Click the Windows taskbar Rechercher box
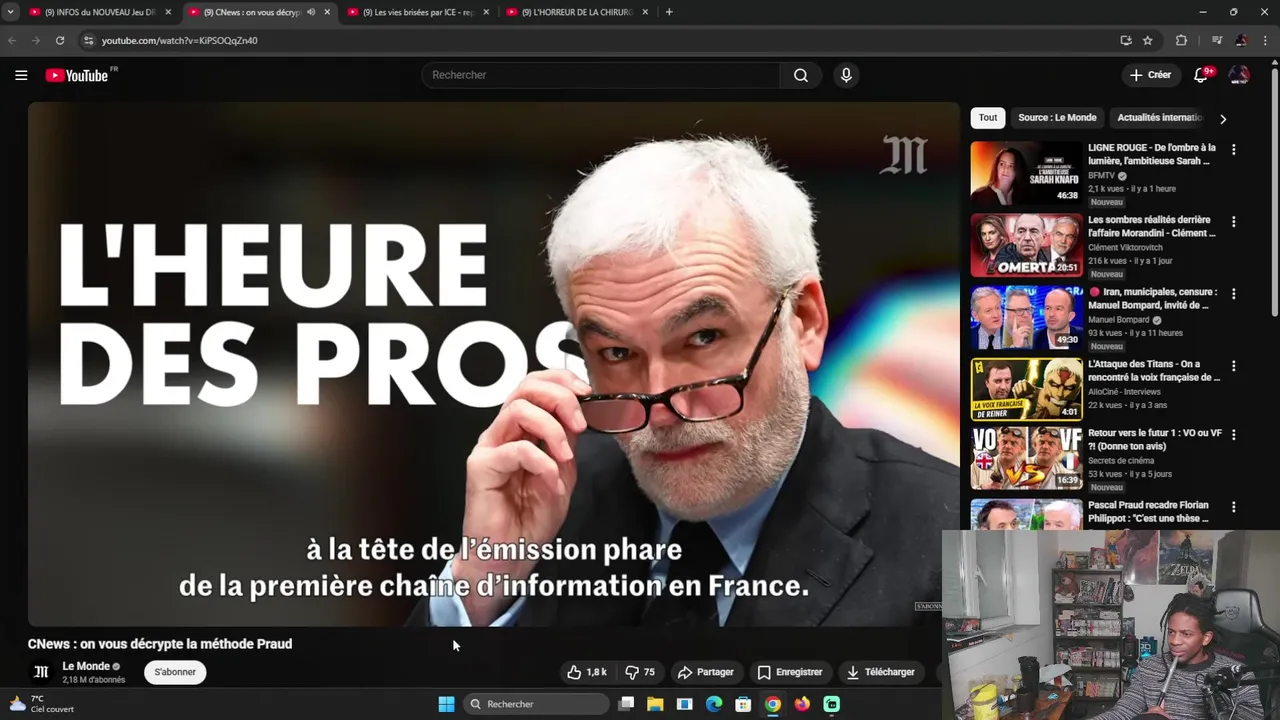The height and width of the screenshot is (720, 1280). click(537, 704)
